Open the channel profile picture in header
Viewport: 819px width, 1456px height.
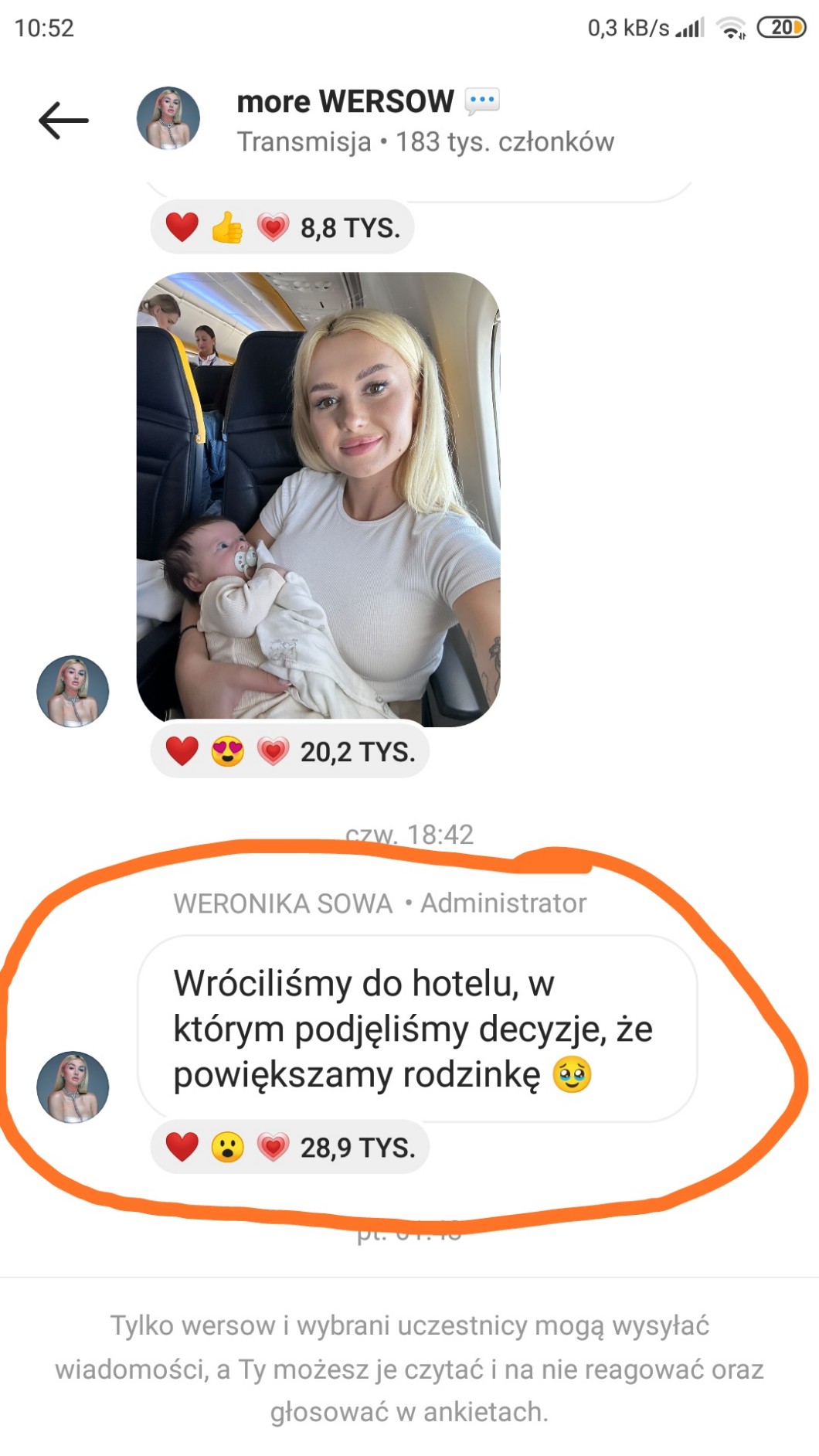pyautogui.click(x=168, y=118)
